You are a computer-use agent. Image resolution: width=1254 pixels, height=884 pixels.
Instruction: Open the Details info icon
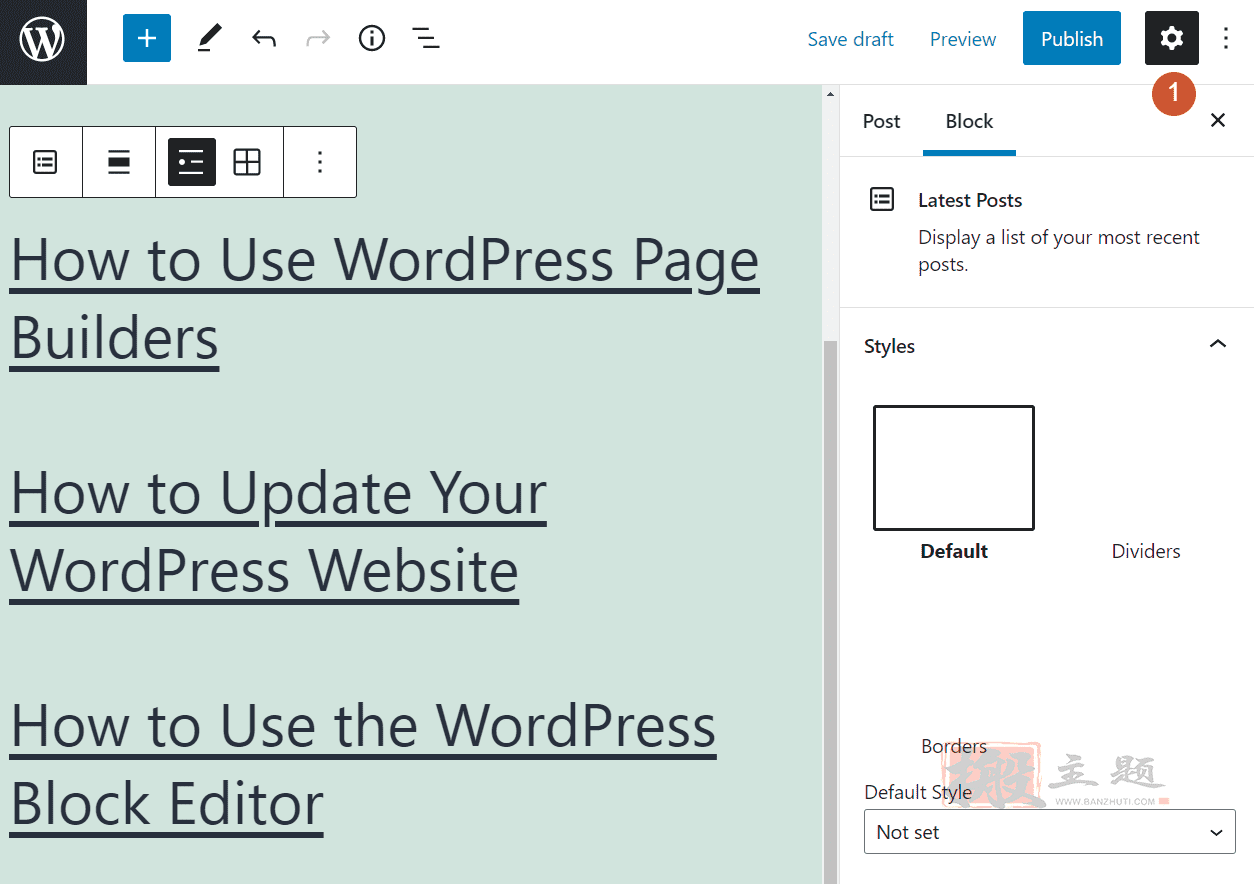point(372,39)
